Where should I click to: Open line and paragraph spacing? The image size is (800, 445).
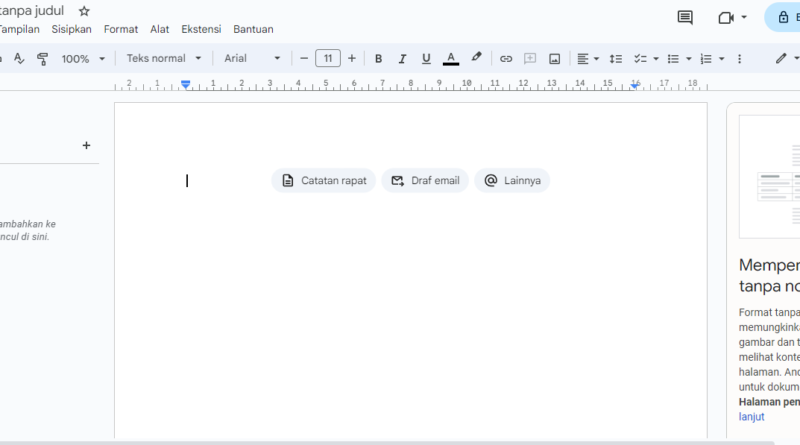616,59
